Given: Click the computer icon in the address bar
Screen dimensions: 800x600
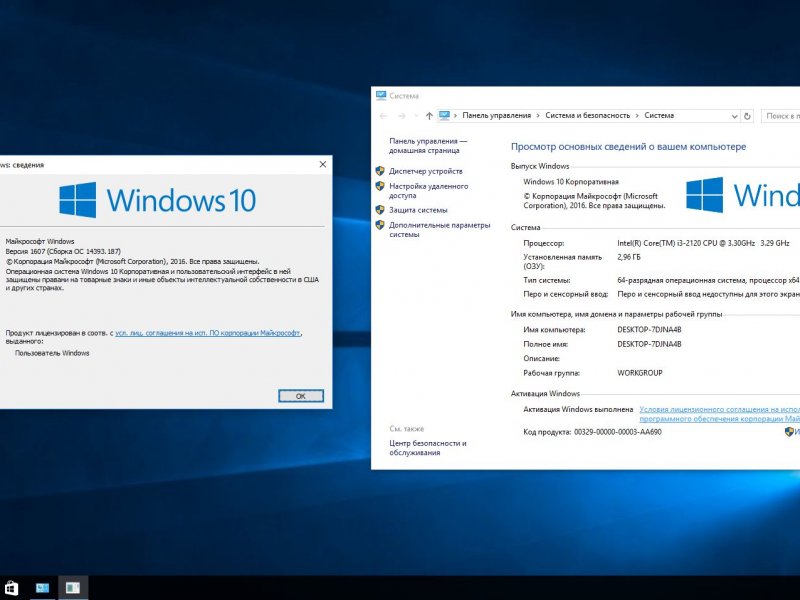Looking at the screenshot, I should [x=444, y=116].
